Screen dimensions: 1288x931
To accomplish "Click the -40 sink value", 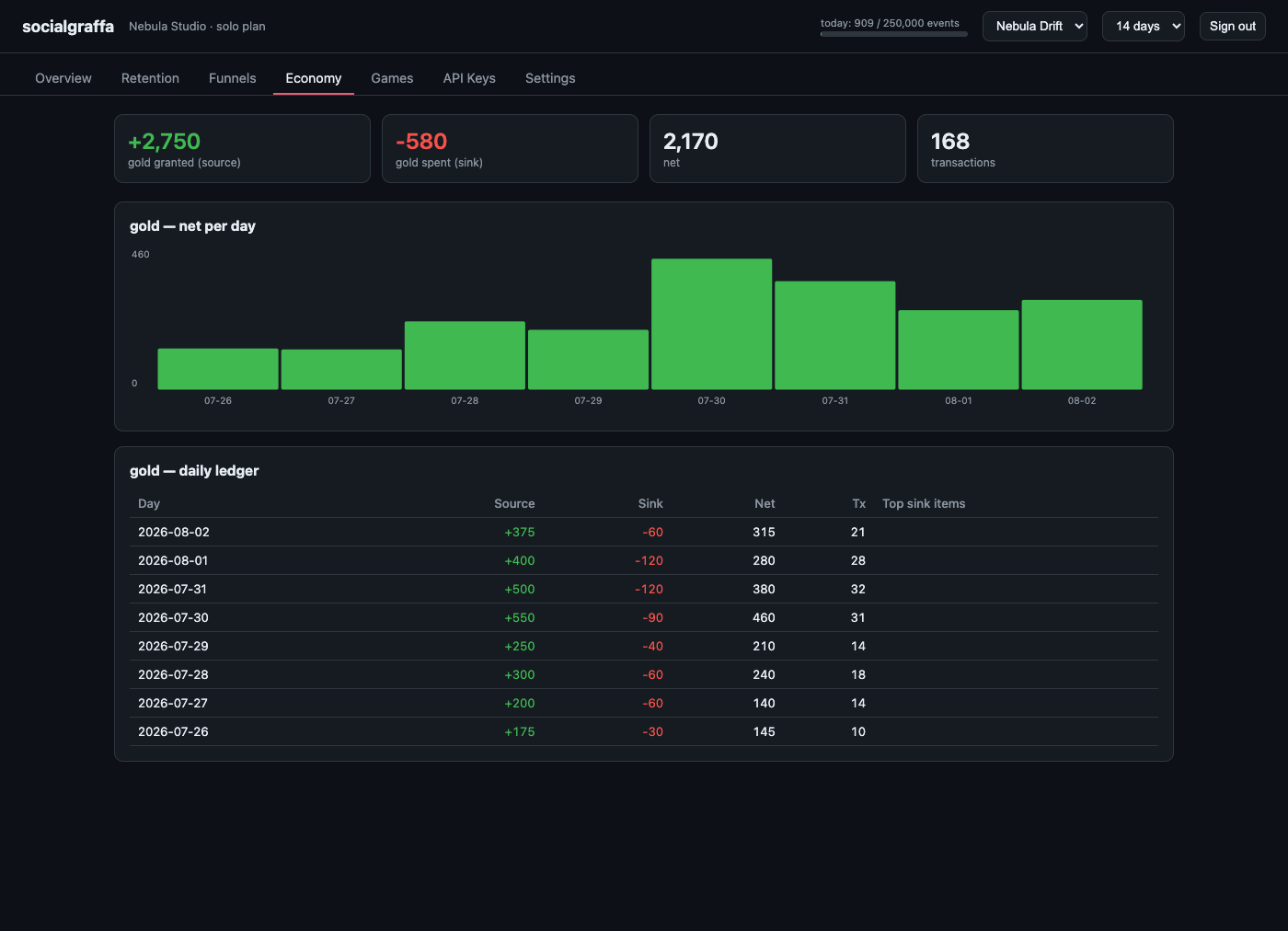I will click(652, 646).
